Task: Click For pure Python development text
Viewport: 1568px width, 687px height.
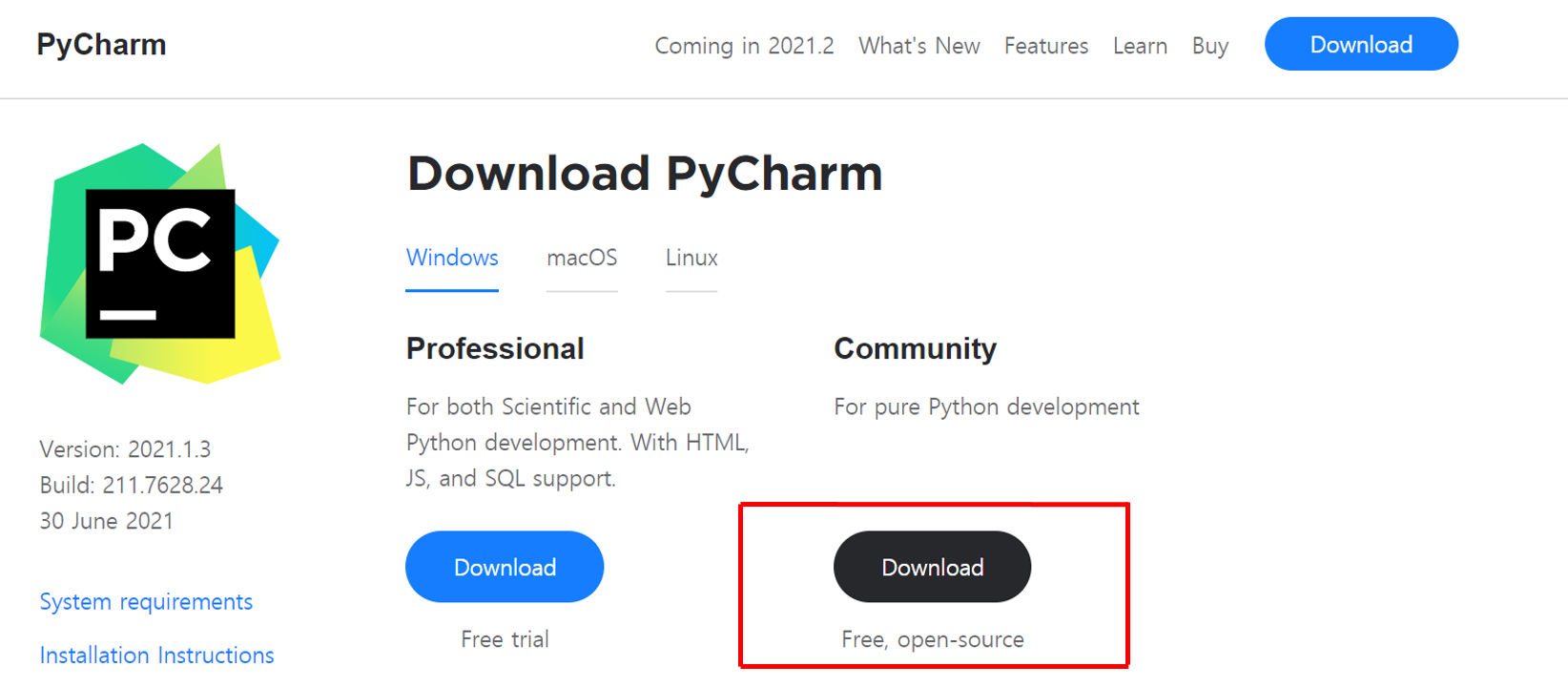Action: tap(986, 407)
